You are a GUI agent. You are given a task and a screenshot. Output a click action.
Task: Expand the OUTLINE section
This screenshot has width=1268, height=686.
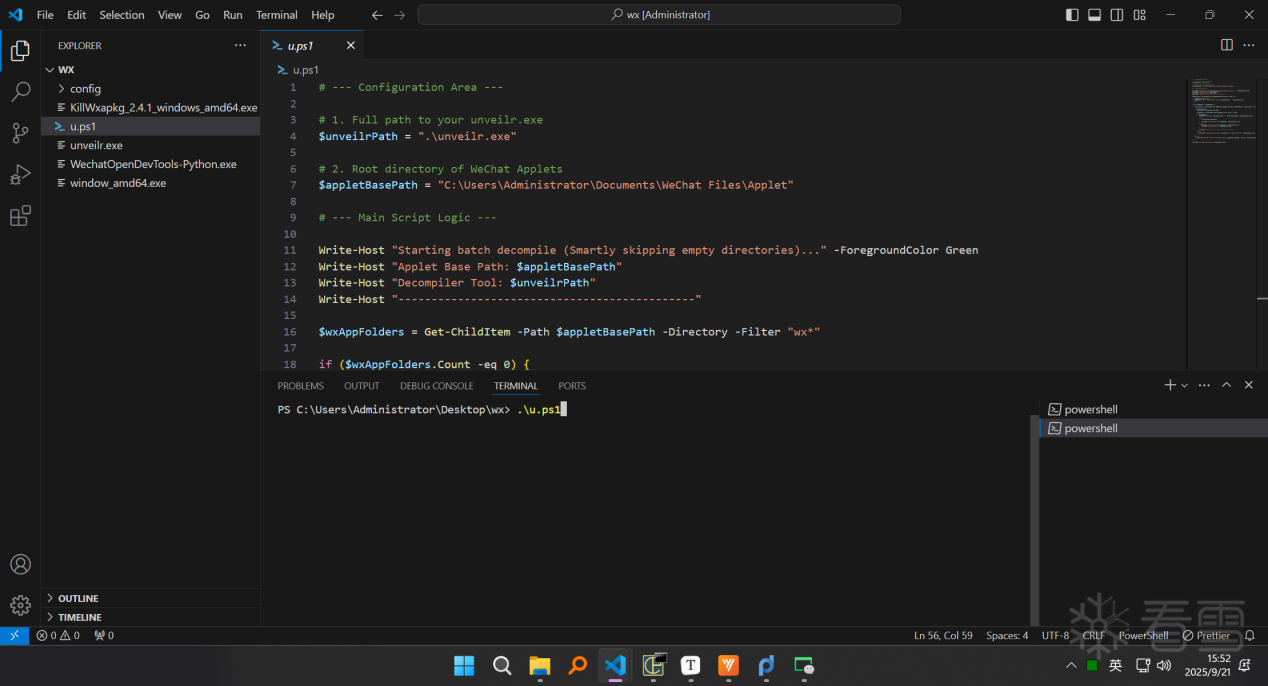point(150,598)
